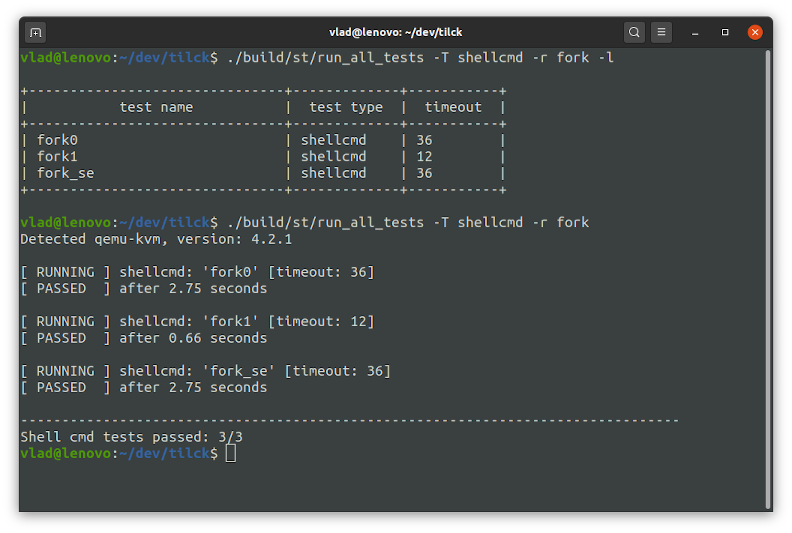Click the RUNNING line for 'fork_se'
Viewport: 792px width, 533px height.
click(205, 371)
